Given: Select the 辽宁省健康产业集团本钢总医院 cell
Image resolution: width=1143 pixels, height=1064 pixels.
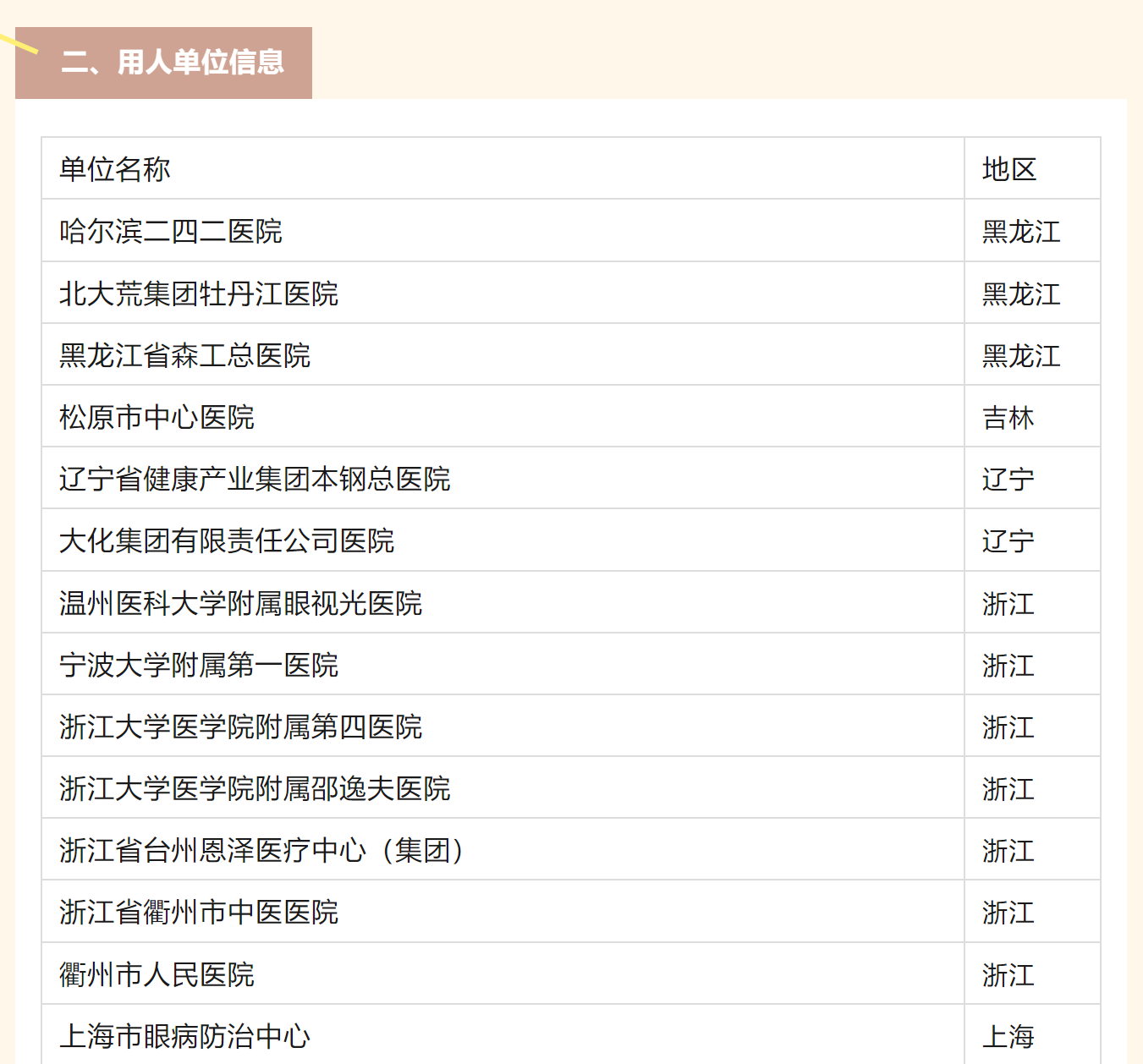Looking at the screenshot, I should point(255,479).
